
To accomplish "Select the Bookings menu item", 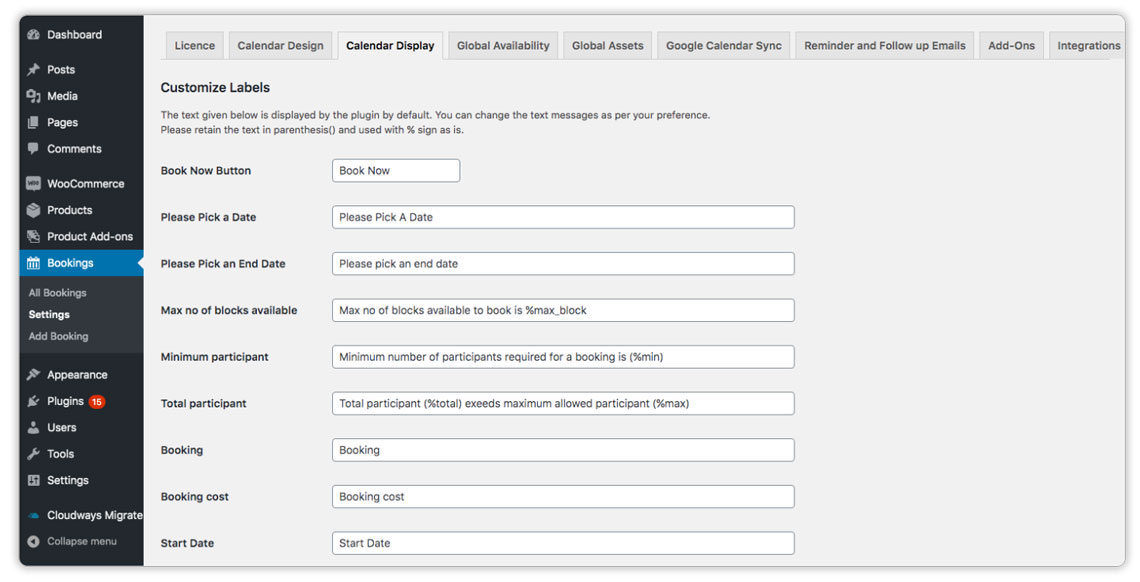I will (x=81, y=263).
